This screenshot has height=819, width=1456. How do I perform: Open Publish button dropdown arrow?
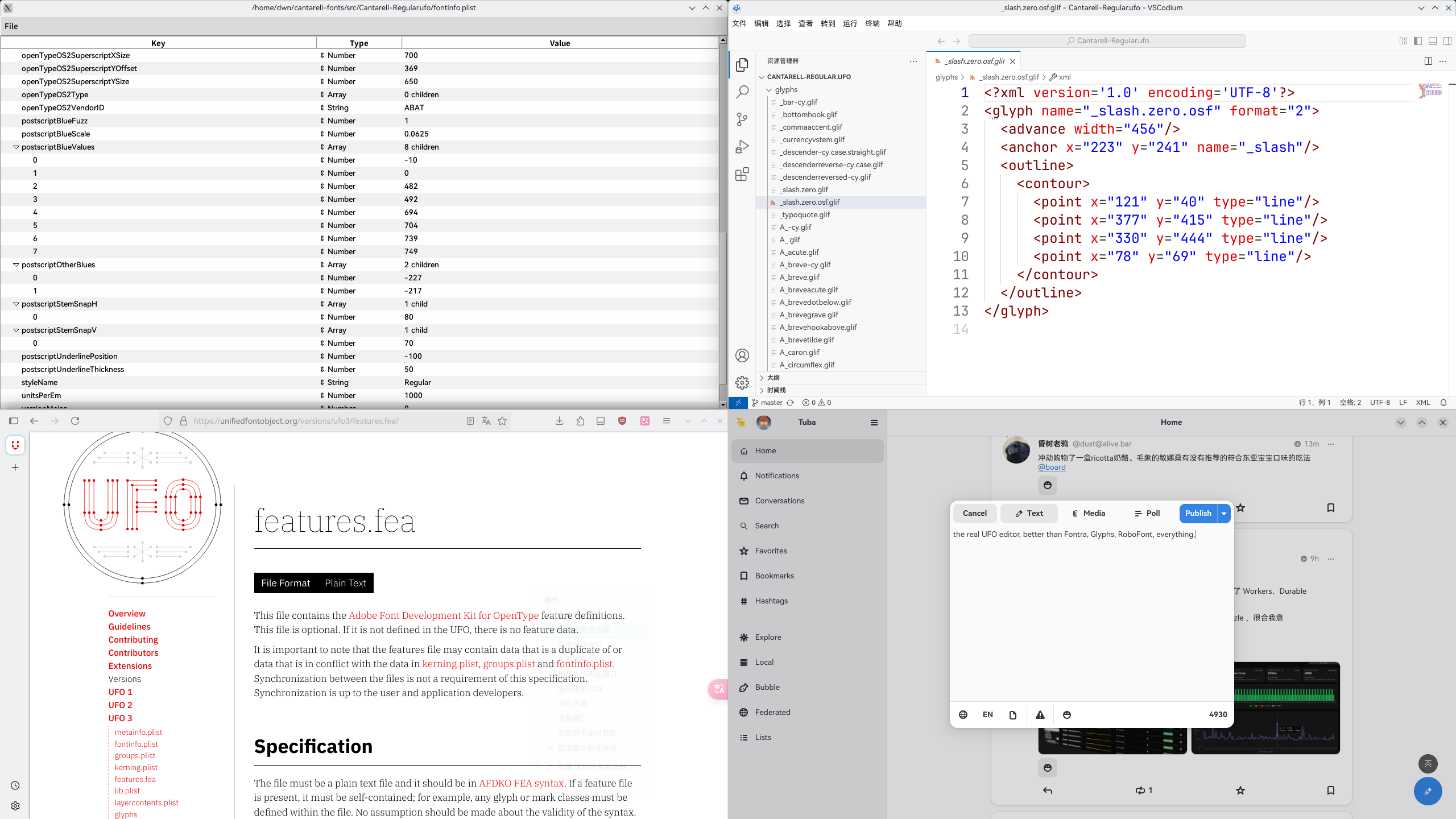click(x=1224, y=513)
